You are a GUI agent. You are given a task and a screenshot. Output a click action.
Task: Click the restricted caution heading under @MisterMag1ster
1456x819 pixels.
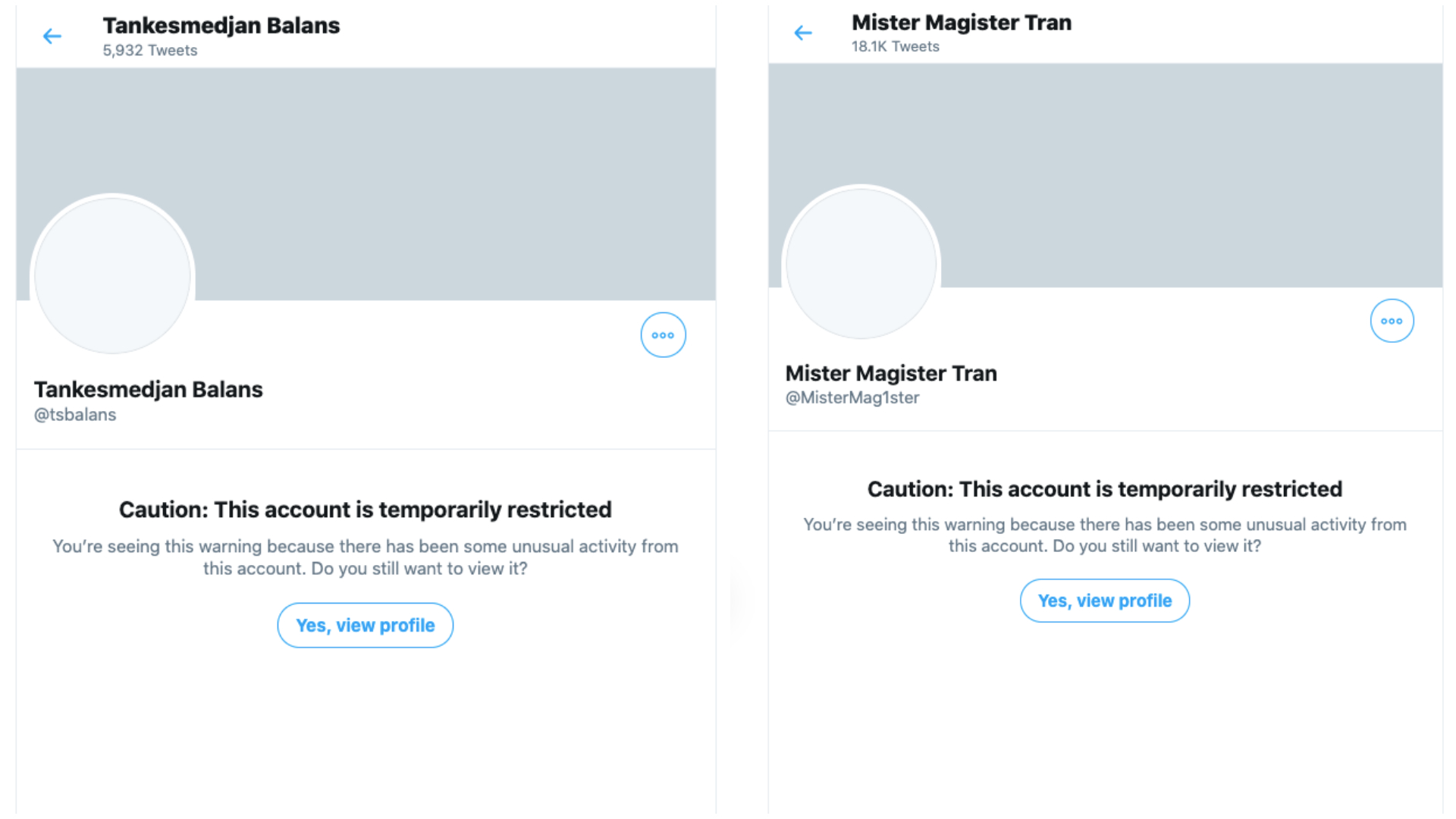(1104, 489)
